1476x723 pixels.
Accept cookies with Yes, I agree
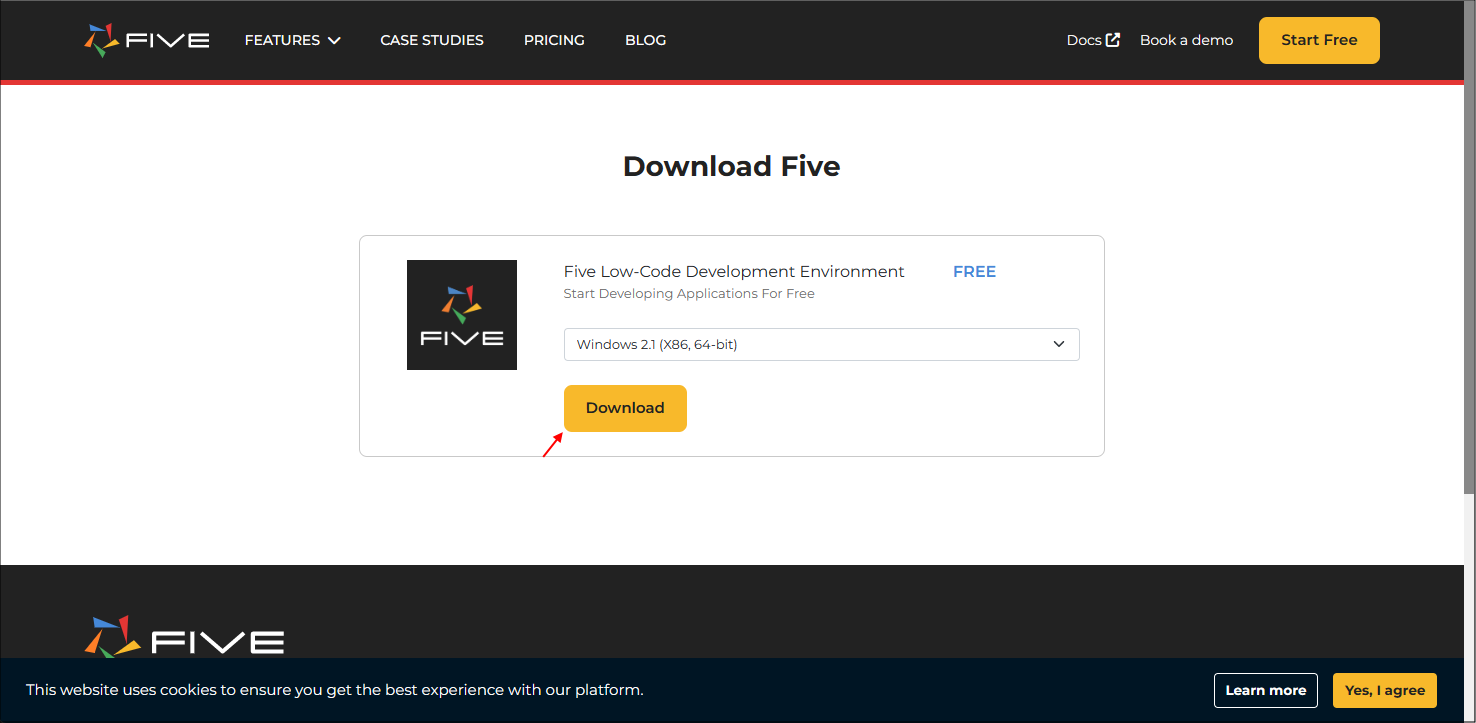click(1385, 690)
